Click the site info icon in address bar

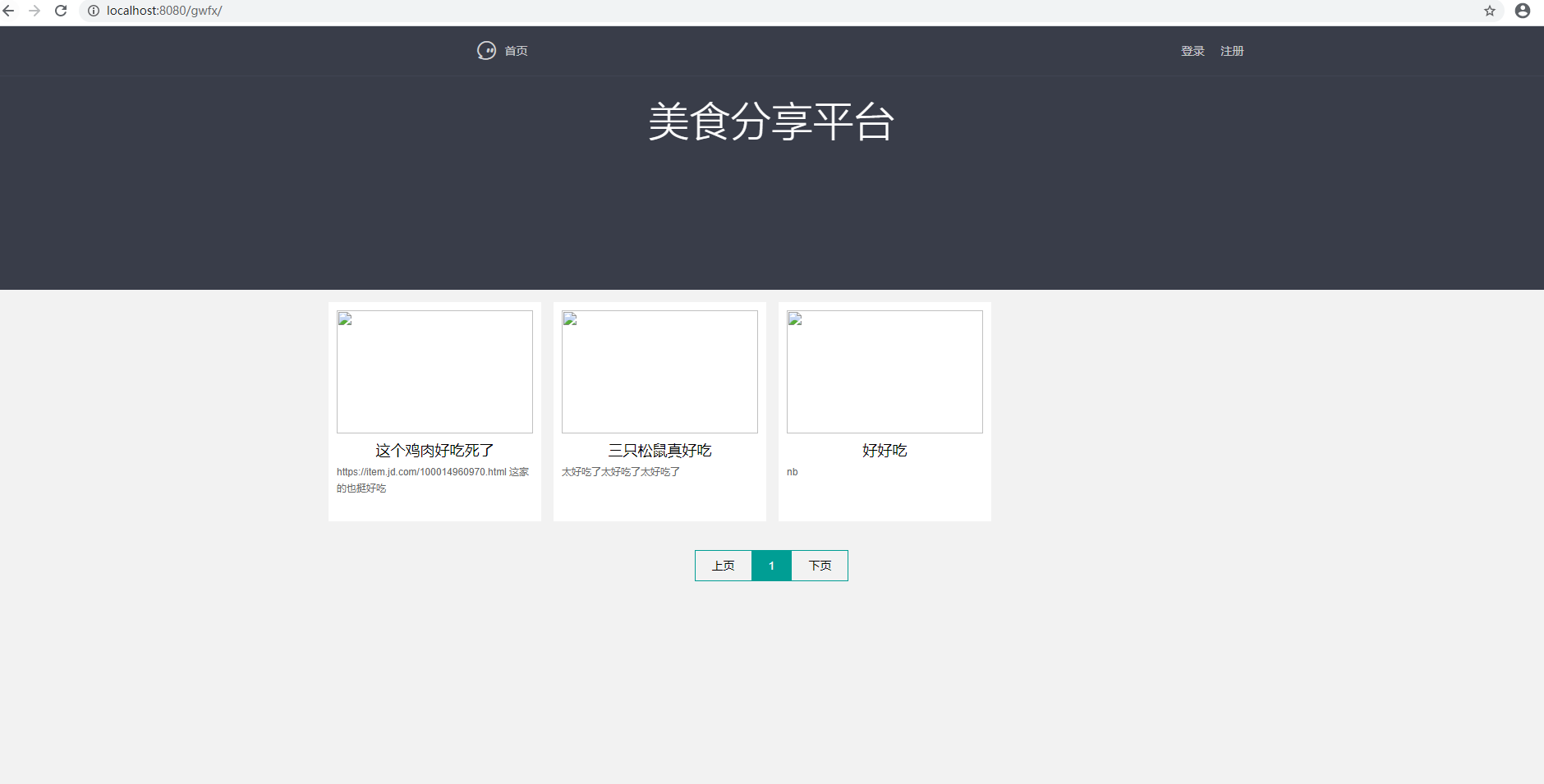(94, 11)
